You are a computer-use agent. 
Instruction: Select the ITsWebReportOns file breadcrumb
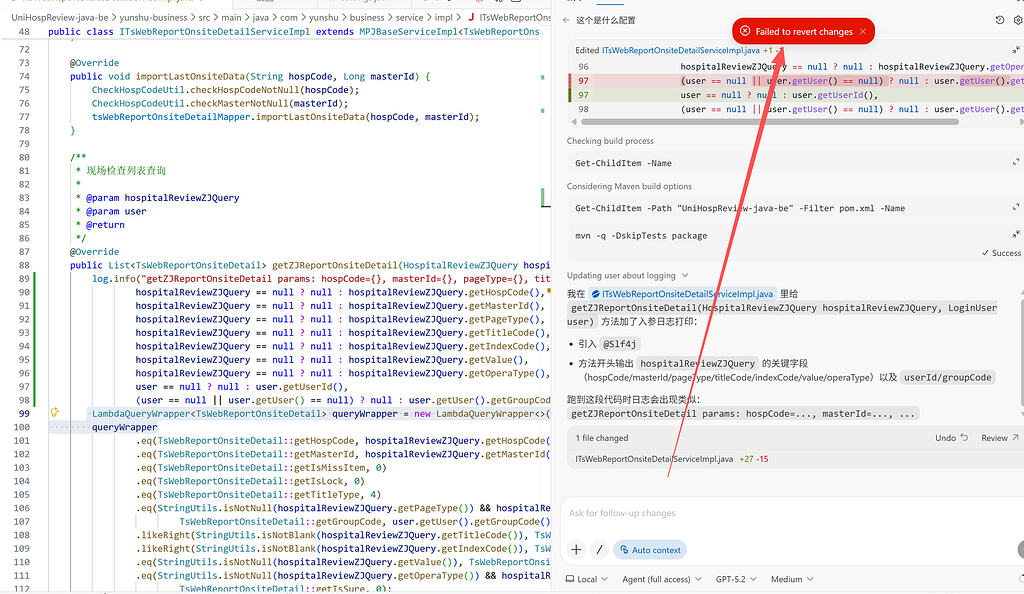pyautogui.click(x=515, y=18)
